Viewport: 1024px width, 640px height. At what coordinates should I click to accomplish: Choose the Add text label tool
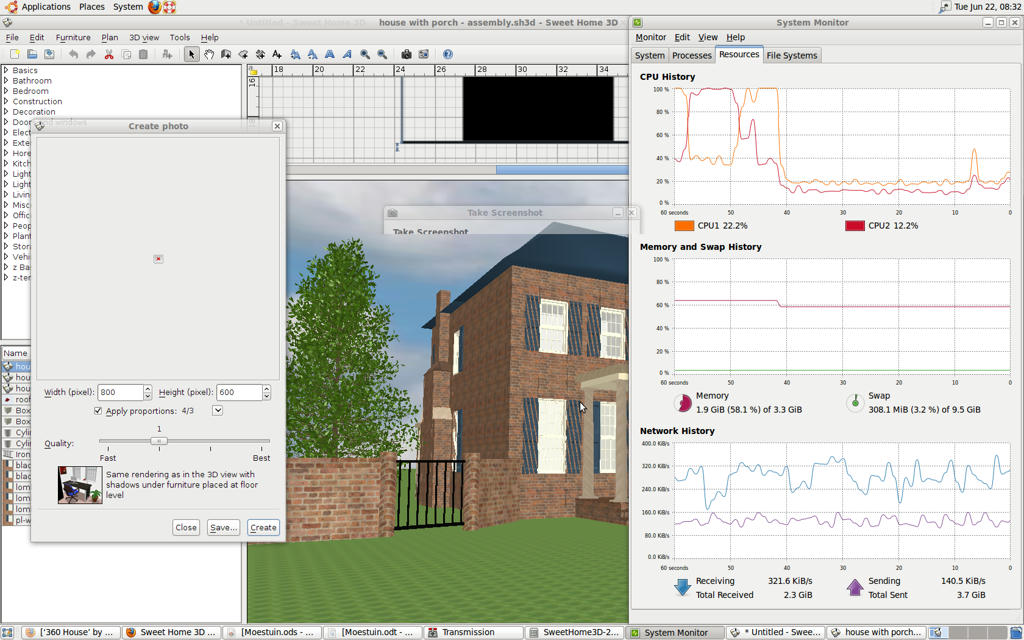point(277,54)
